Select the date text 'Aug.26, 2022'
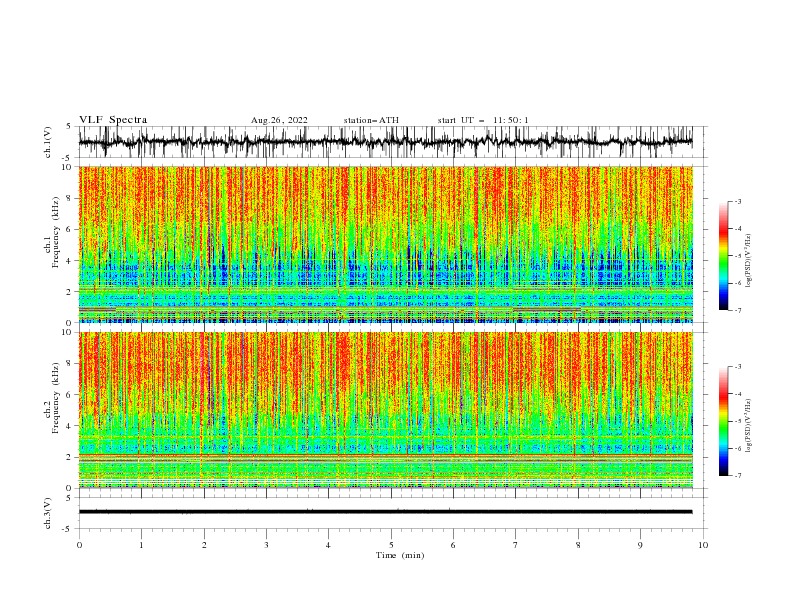 (279, 120)
